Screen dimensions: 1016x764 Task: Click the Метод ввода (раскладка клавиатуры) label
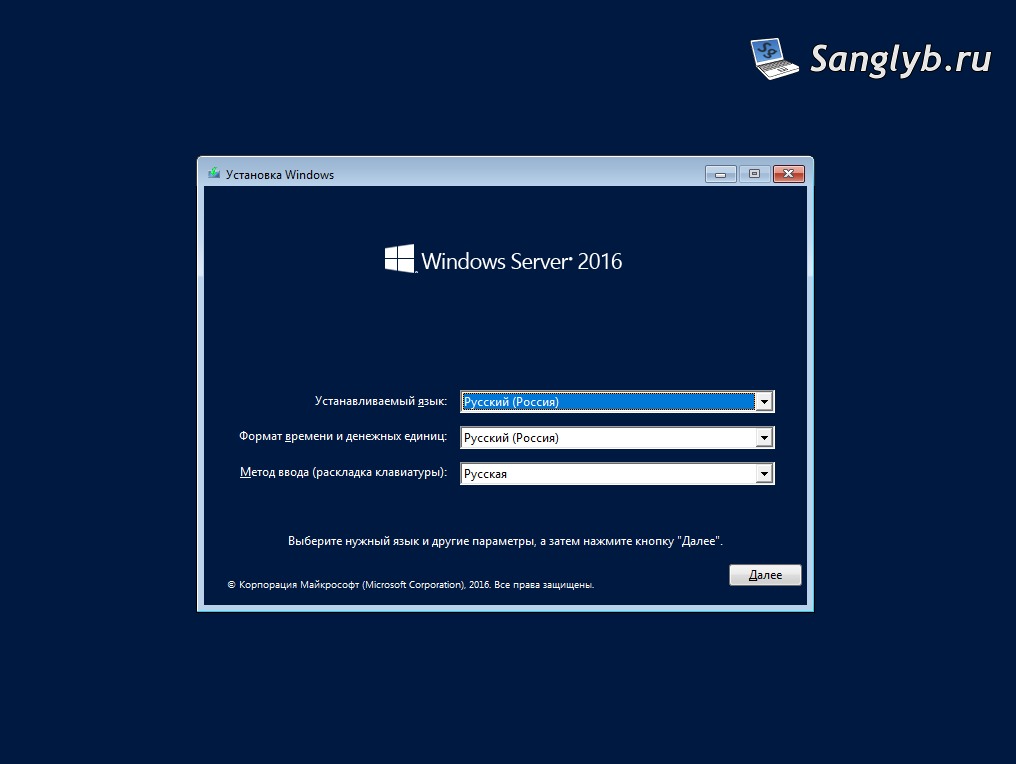[343, 472]
